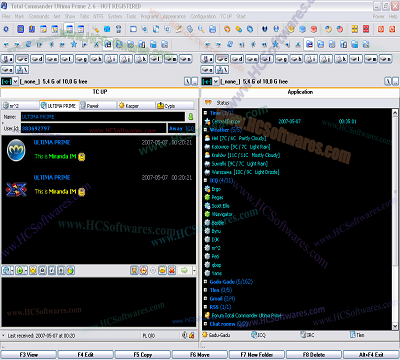Open the Configuration menu

point(203,16)
